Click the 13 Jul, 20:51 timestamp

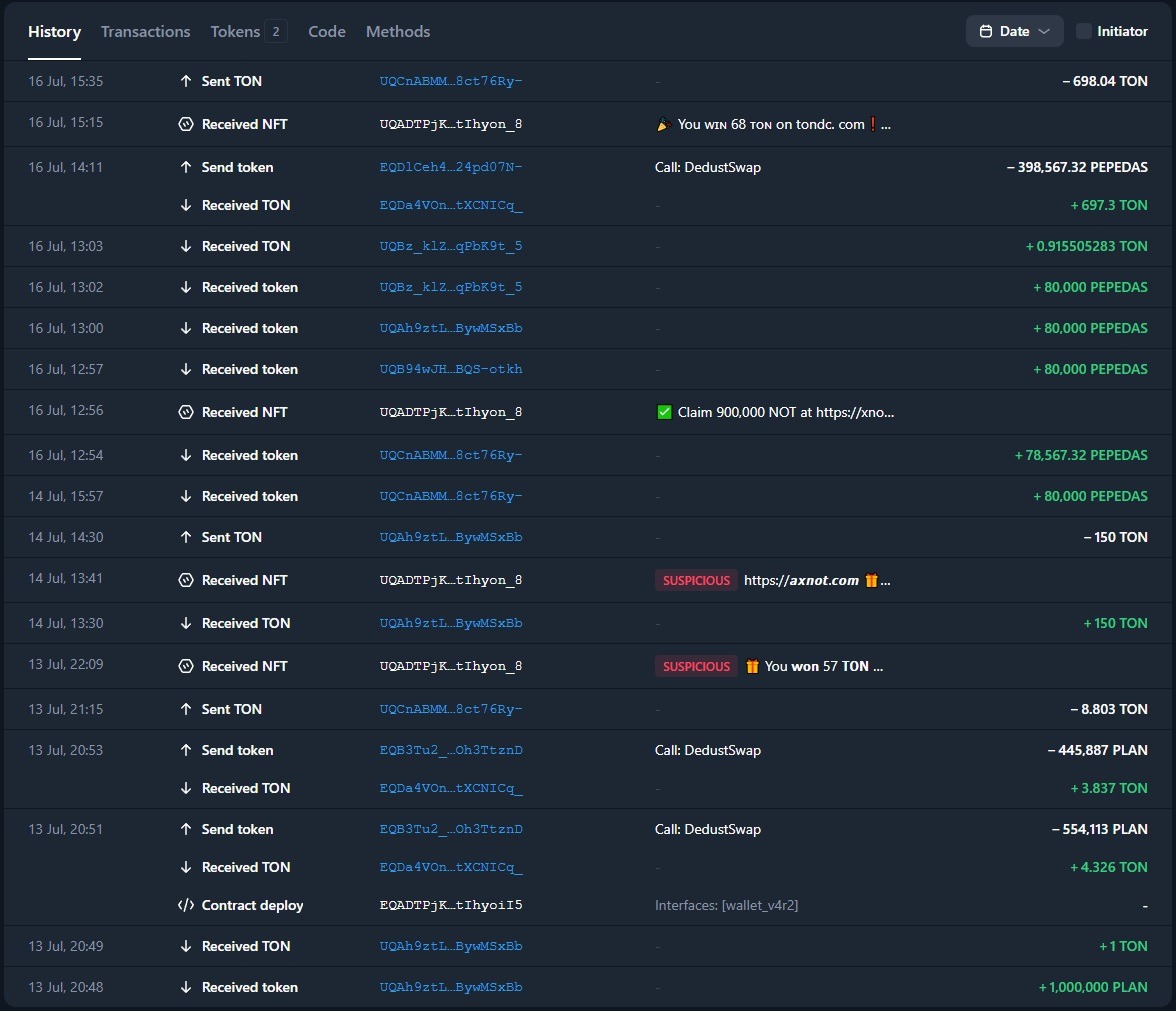coord(65,829)
